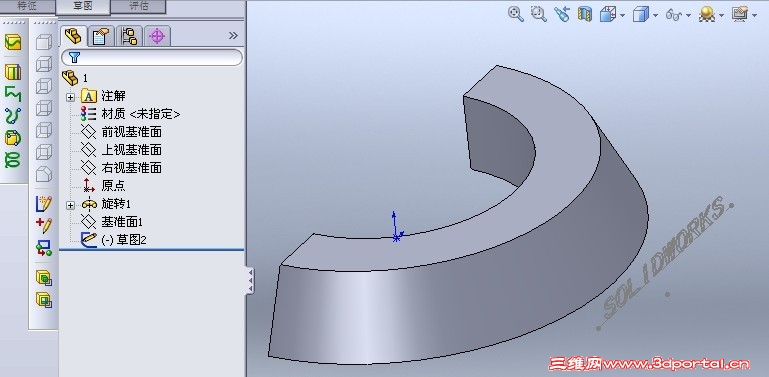Click the yellow box with circled curve icon
This screenshot has width=769, height=377.
click(13, 138)
